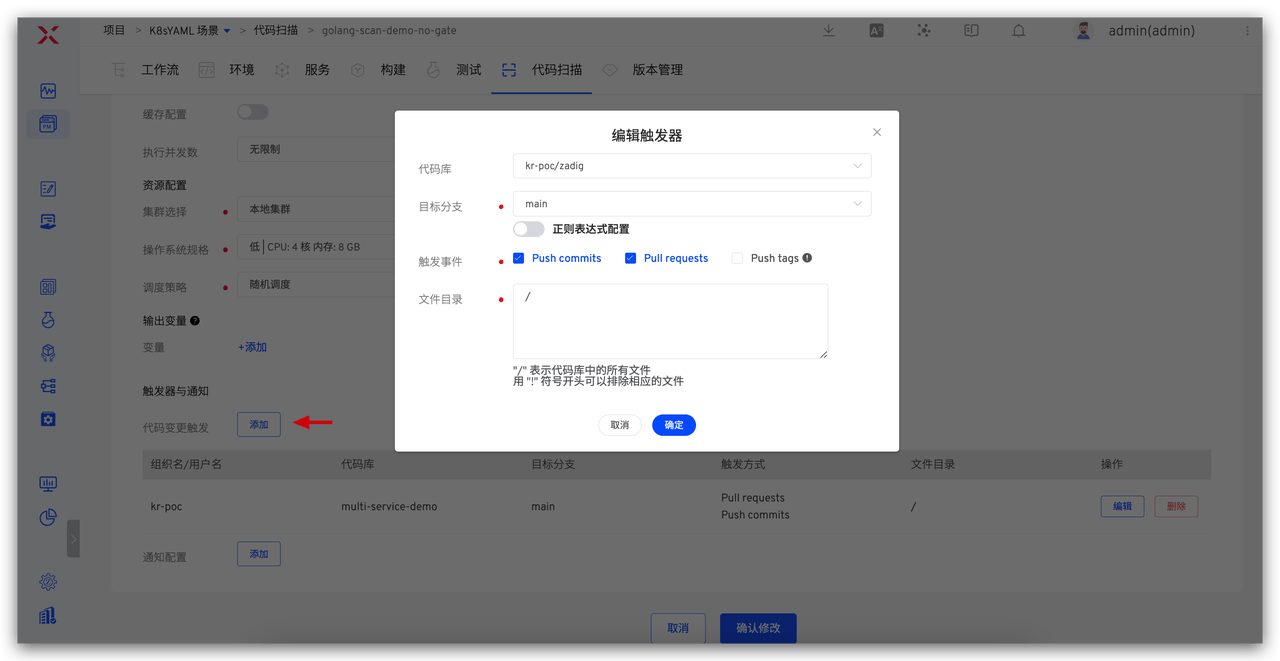Expand the main target branch dropdown
Image resolution: width=1280 pixels, height=661 pixels.
(x=691, y=204)
